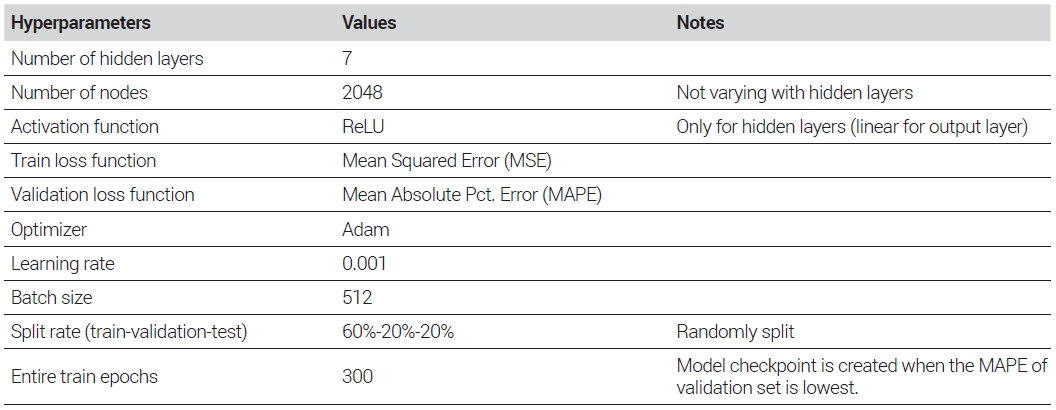Select the 60%-20%-20% split value
1056x410 pixels.
tap(398, 332)
